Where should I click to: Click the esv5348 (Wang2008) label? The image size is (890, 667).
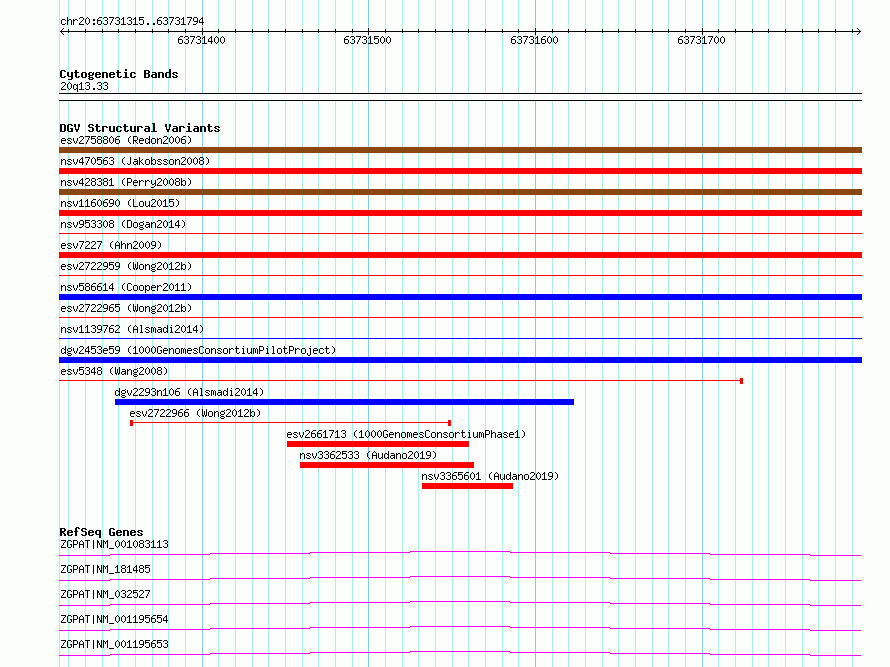(114, 371)
